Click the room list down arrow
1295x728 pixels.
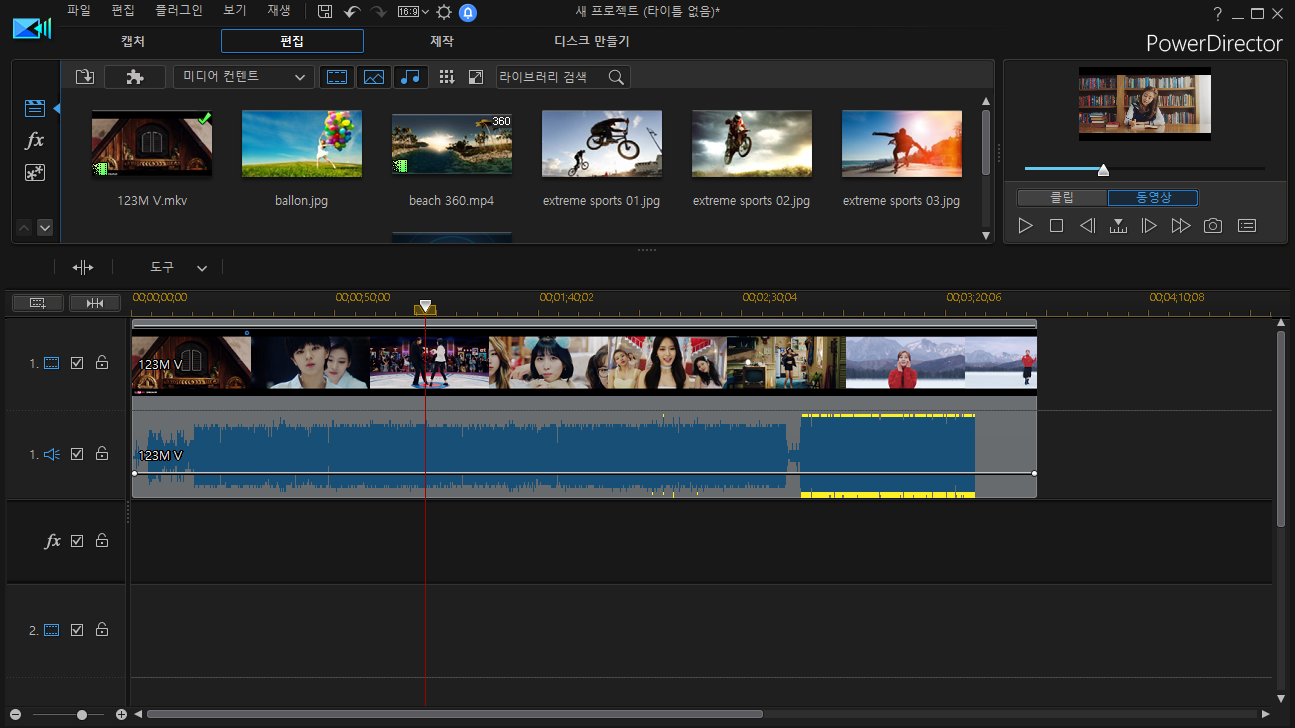[44, 228]
